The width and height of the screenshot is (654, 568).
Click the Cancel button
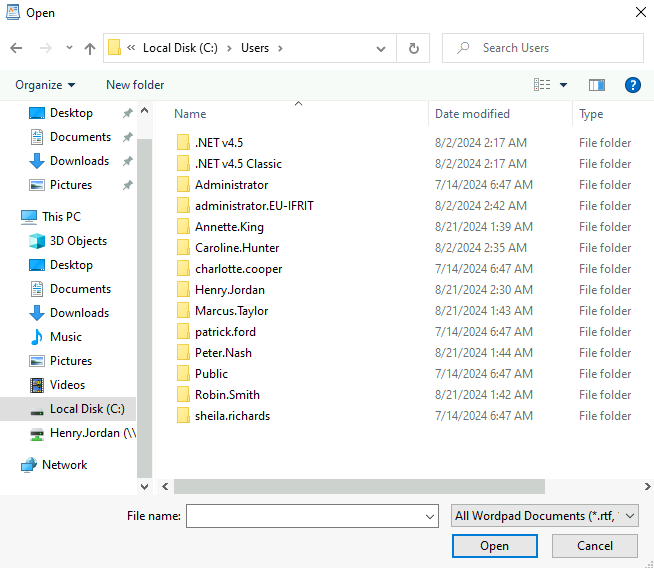click(x=594, y=546)
